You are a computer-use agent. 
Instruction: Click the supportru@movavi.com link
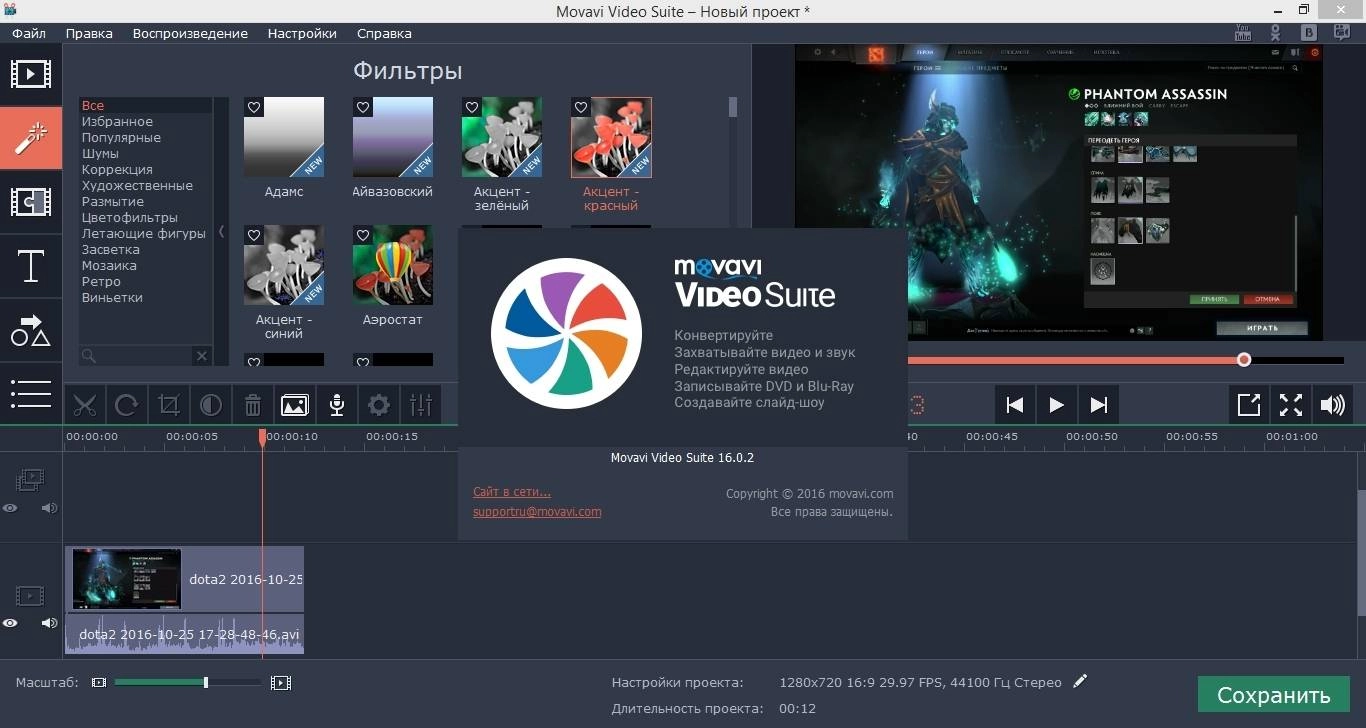(537, 511)
